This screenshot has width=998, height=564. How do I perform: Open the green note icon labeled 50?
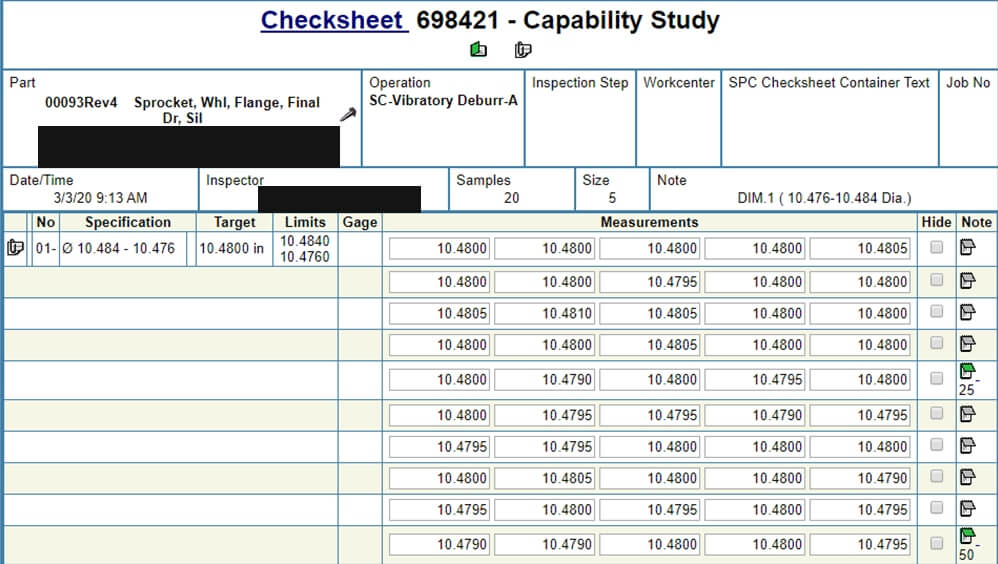967,537
